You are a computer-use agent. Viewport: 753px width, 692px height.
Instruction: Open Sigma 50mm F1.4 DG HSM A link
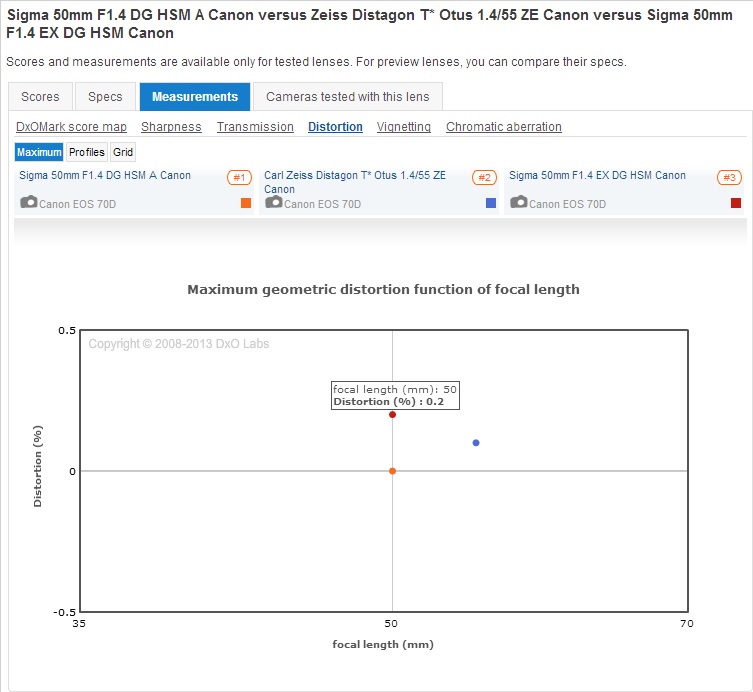[105, 176]
